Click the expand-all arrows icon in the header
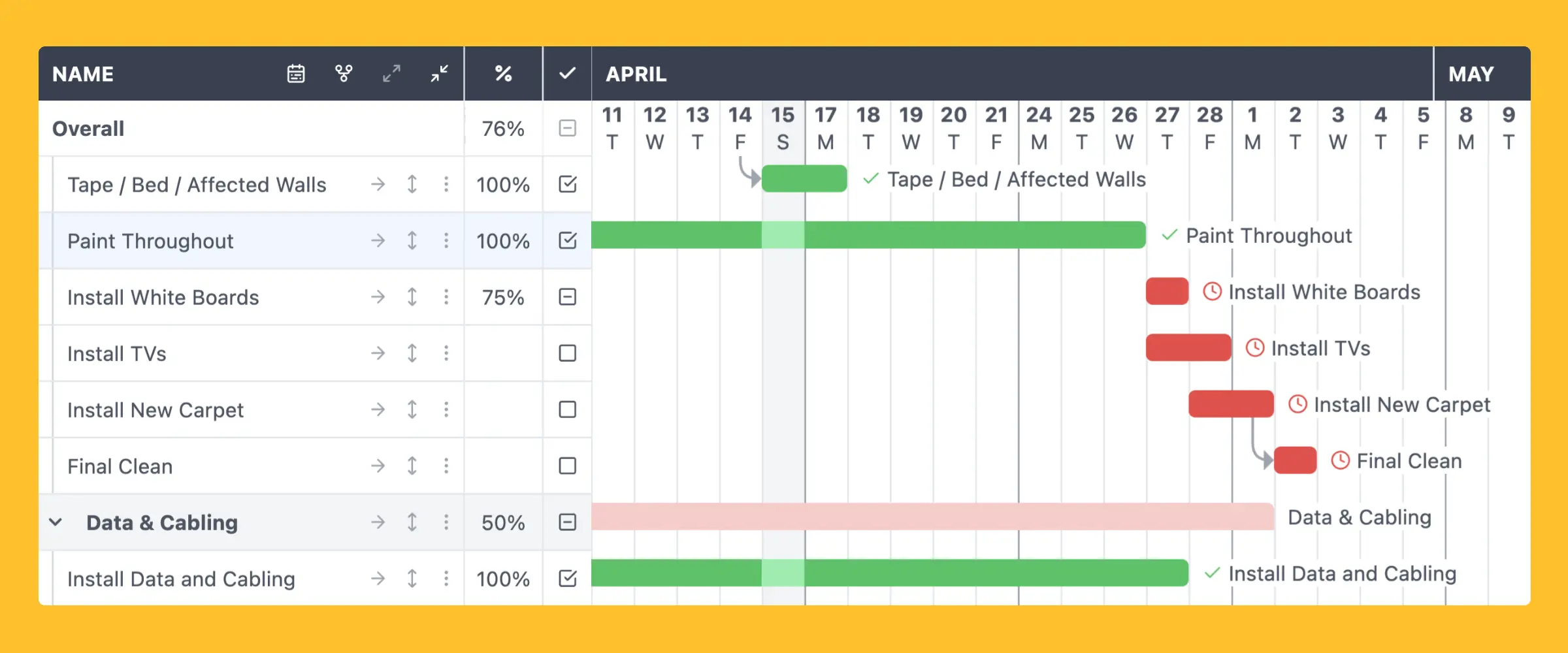1568x653 pixels. pyautogui.click(x=391, y=74)
